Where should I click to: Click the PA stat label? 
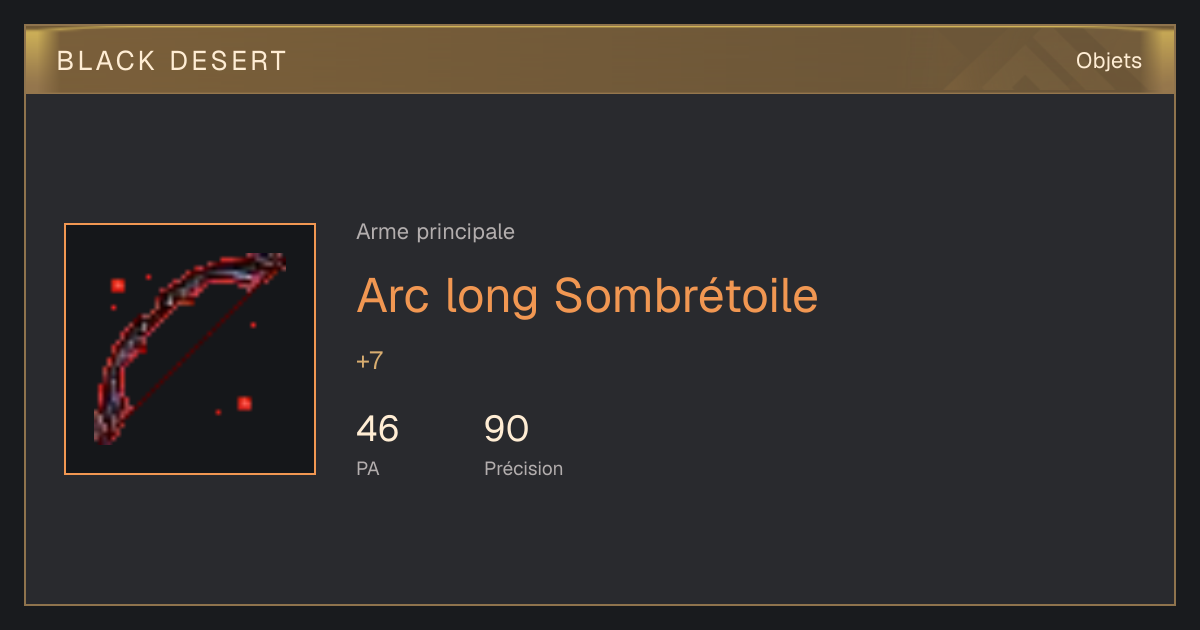click(368, 468)
